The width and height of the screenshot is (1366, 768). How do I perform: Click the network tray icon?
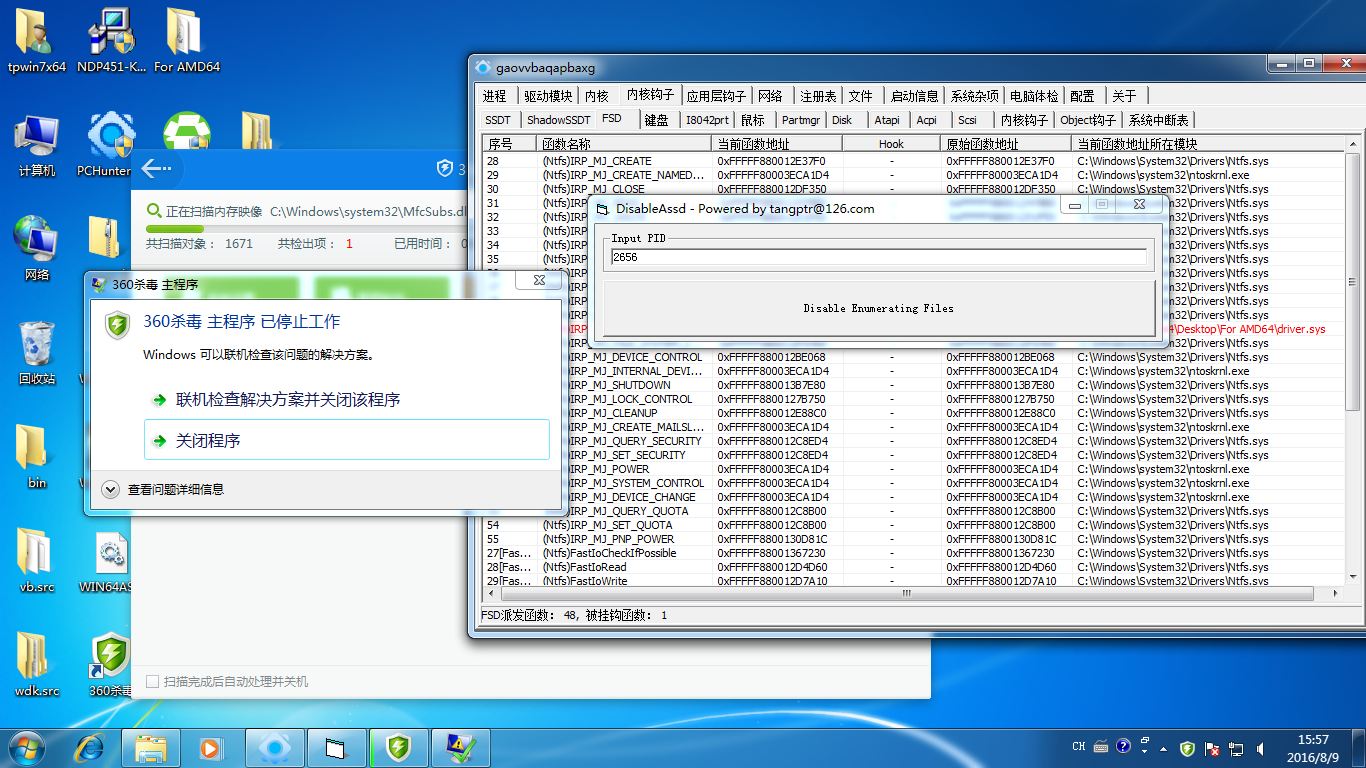pyautogui.click(x=1237, y=748)
